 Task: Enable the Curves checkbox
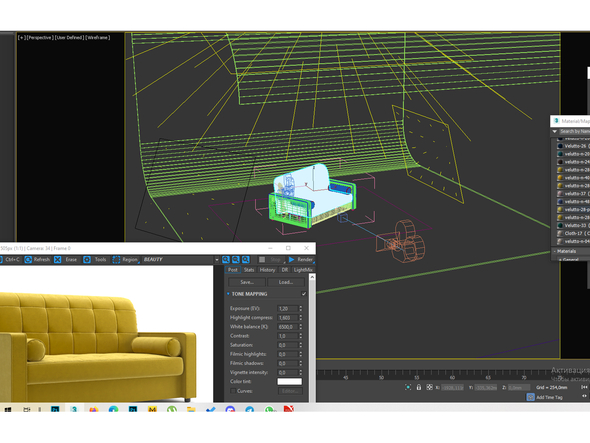point(233,391)
